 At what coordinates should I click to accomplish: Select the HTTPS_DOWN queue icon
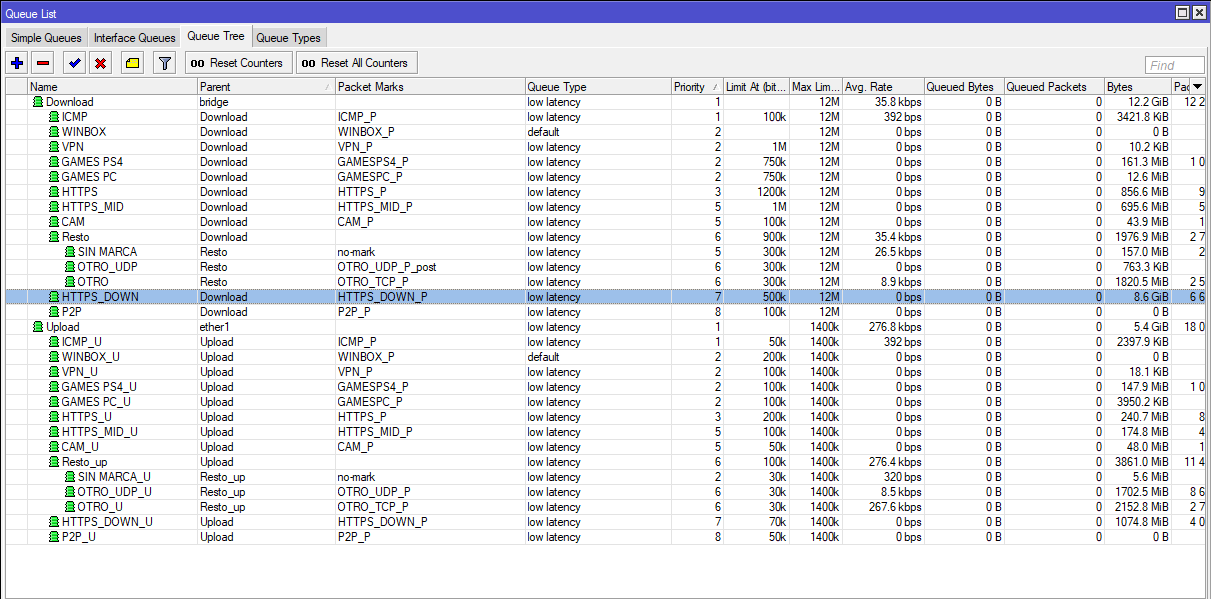(x=54, y=297)
